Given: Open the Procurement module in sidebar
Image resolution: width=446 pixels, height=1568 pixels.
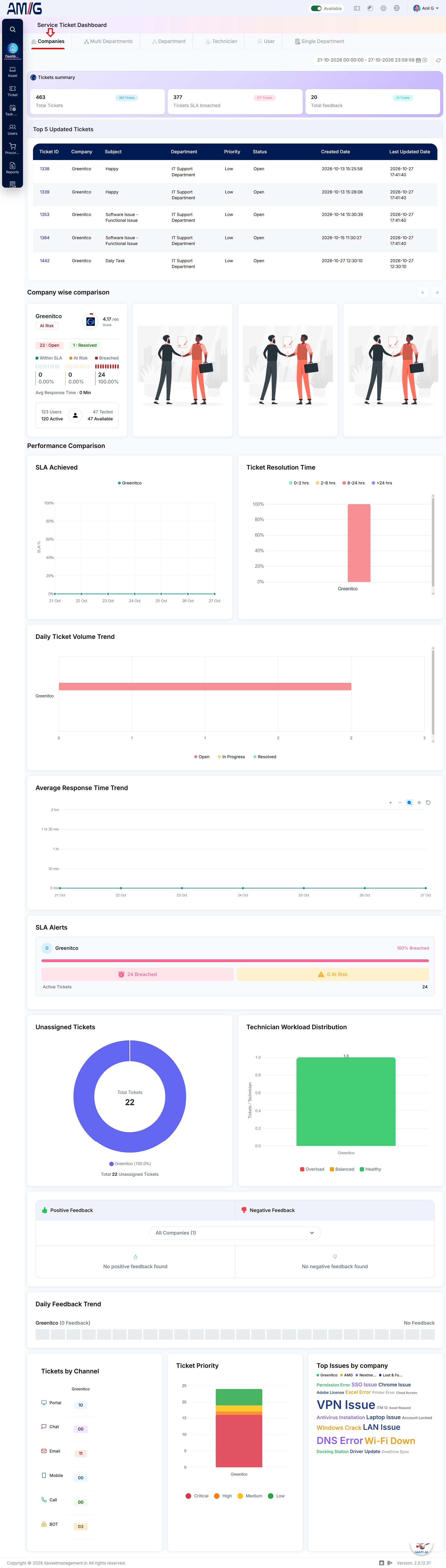Looking at the screenshot, I should pos(12,149).
